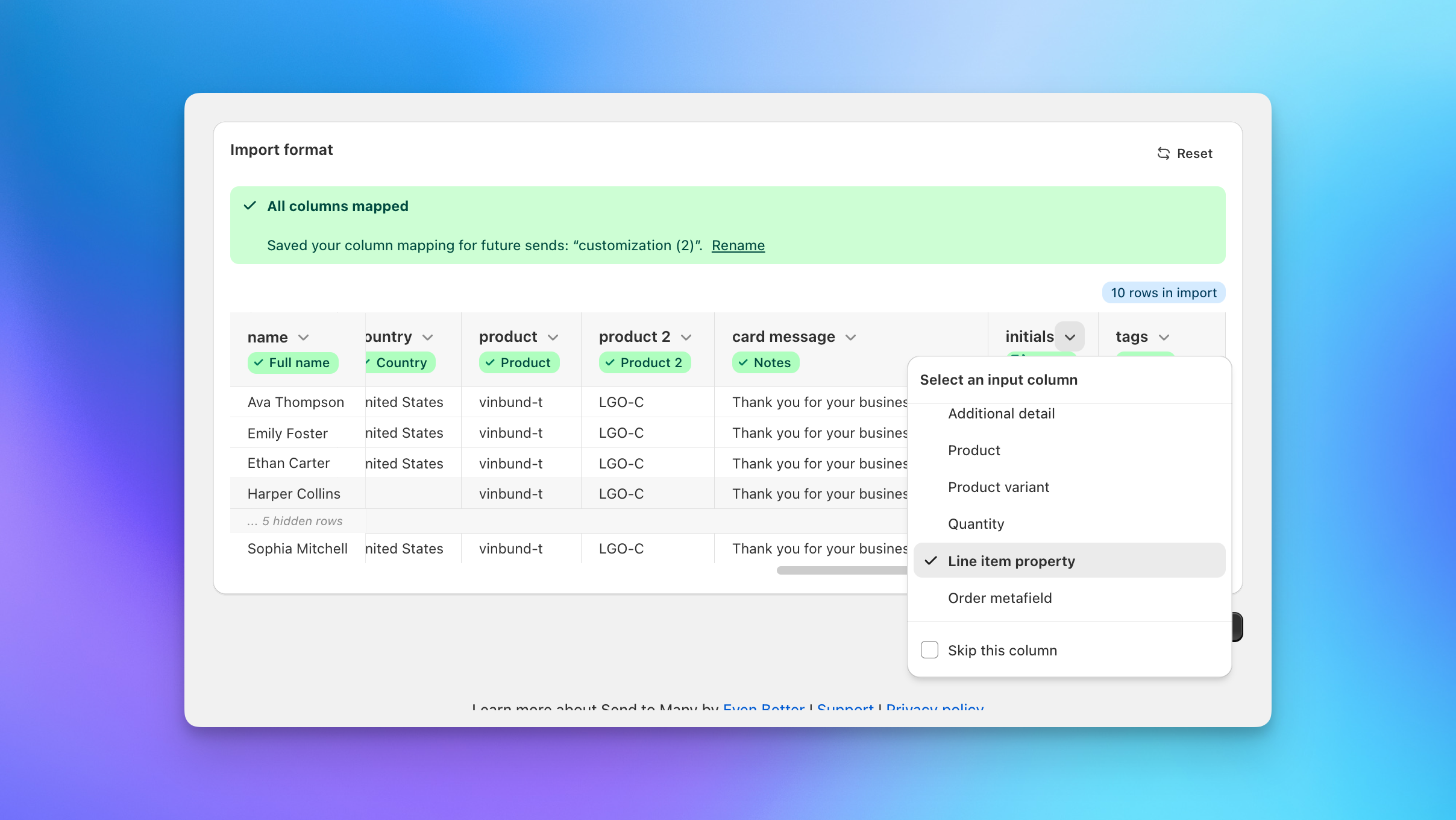Click the Reset circular arrows icon

[x=1163, y=154]
